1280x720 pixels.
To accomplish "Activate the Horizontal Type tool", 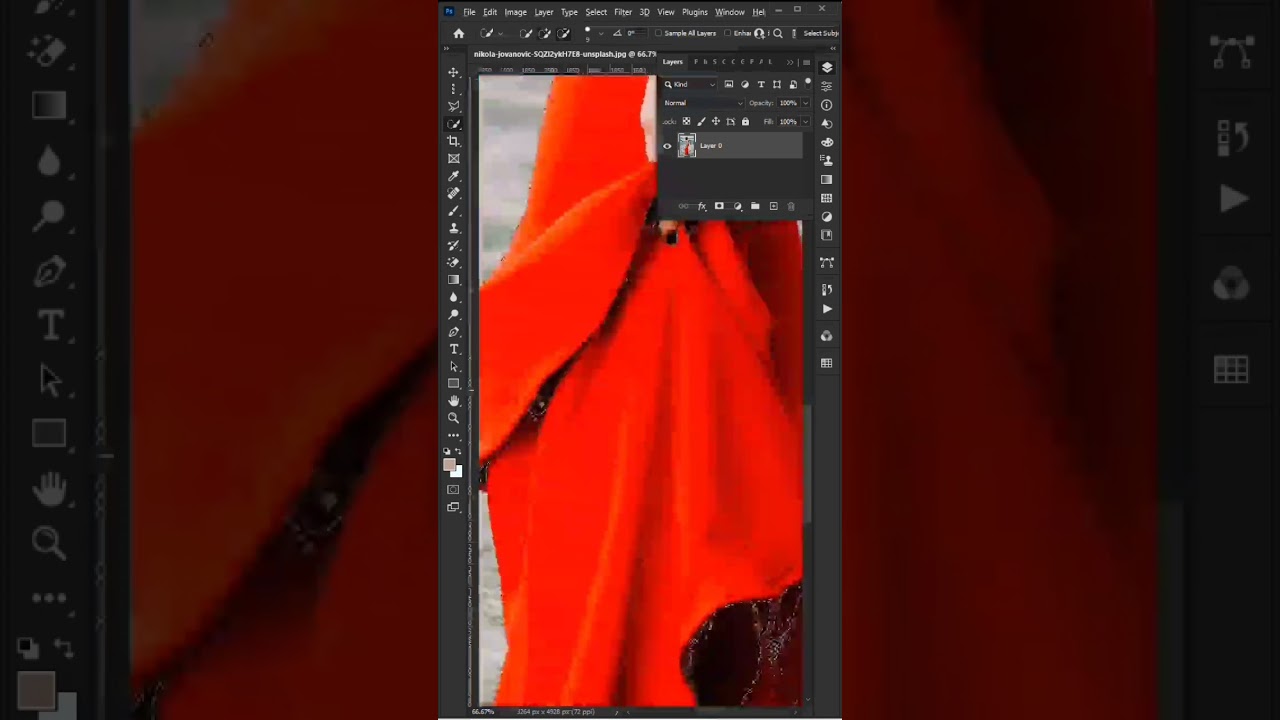I will click(454, 349).
